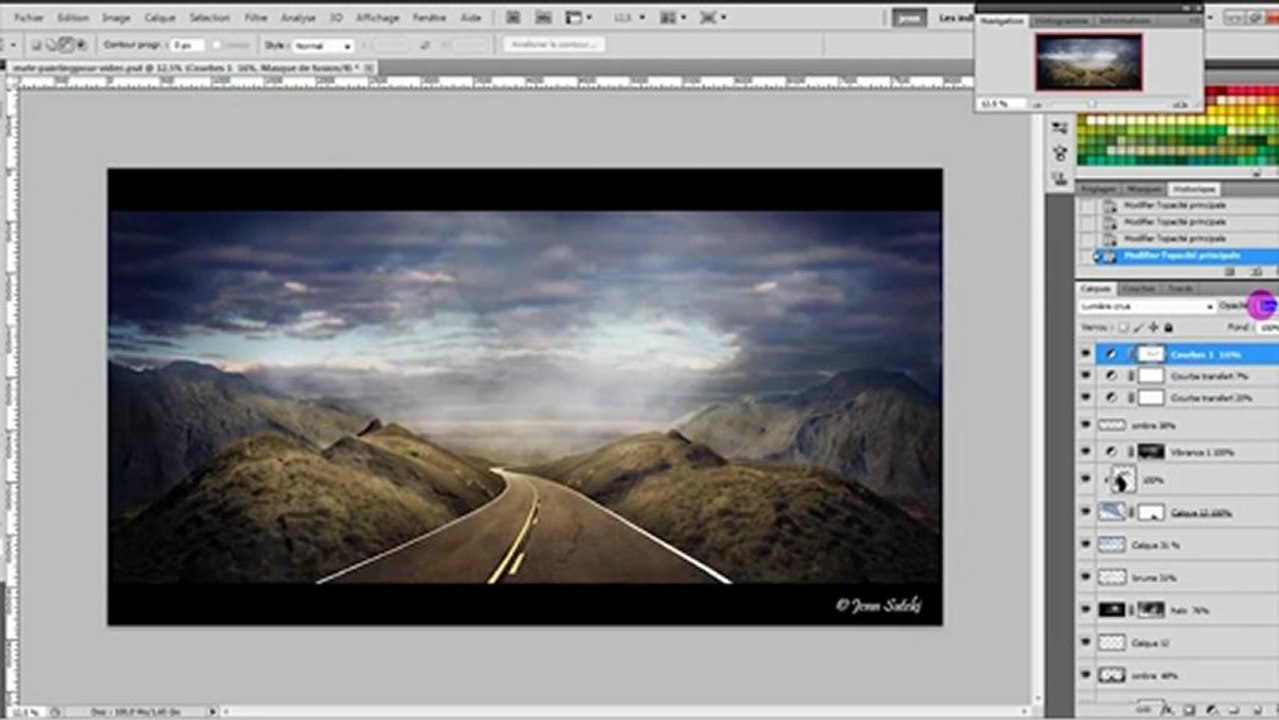Open the Fichier menu

coord(29,18)
